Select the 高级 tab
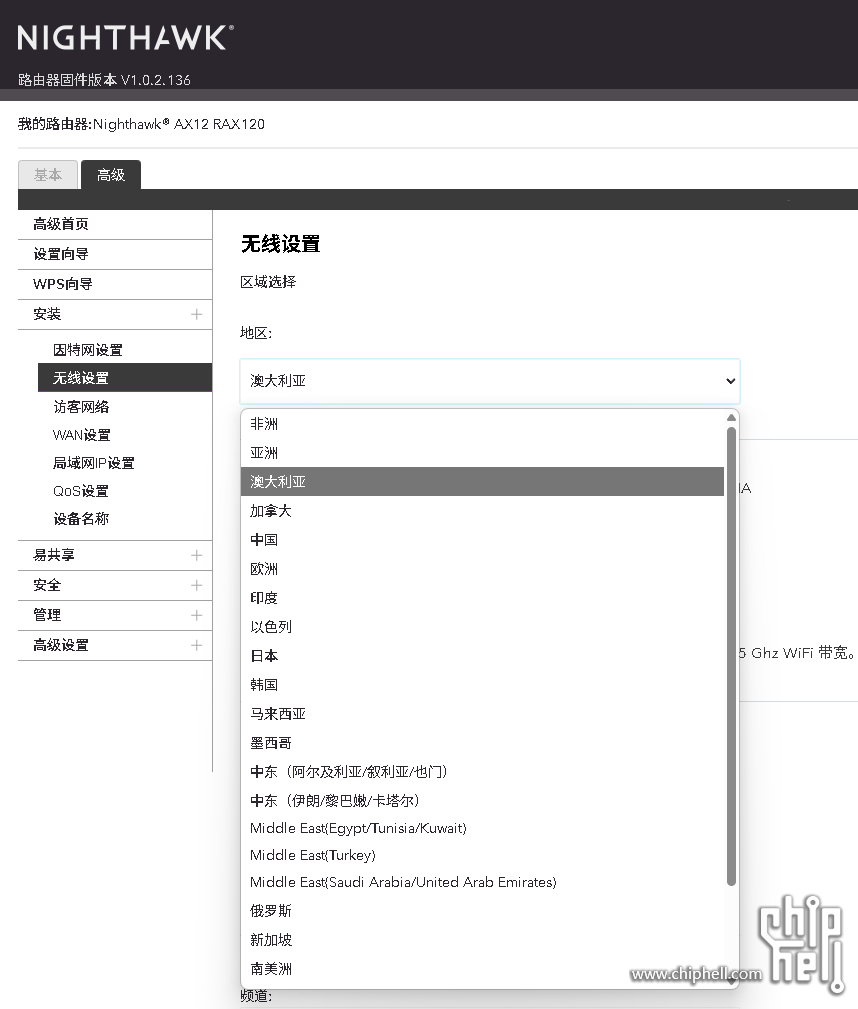Viewport: 858px width, 1009px height. click(x=111, y=175)
